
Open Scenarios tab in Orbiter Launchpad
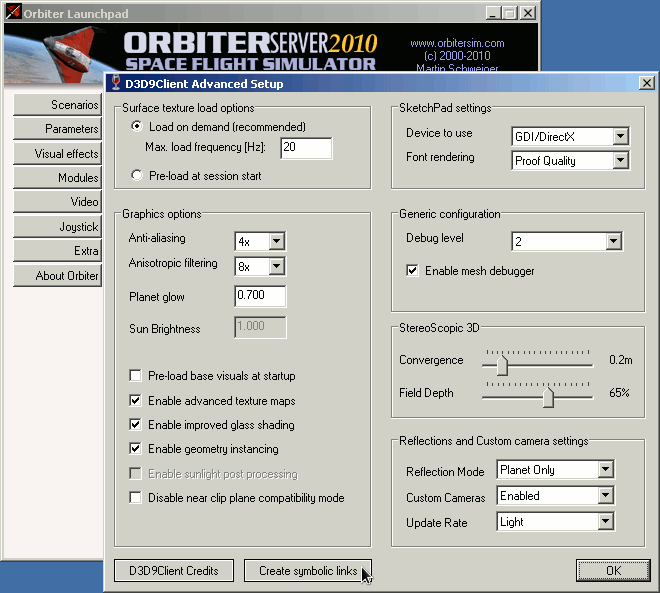click(x=58, y=104)
